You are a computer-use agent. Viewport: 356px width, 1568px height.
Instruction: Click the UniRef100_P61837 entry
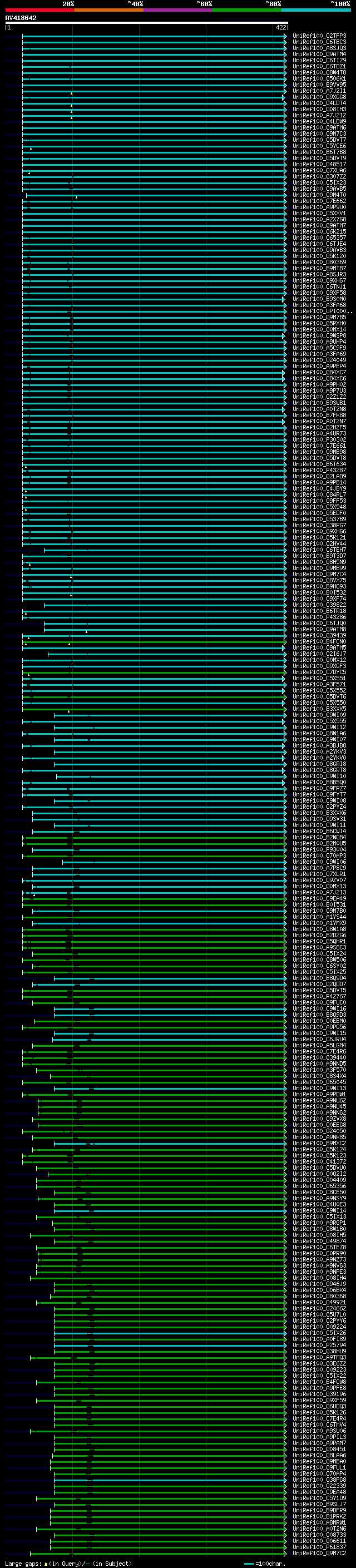point(319,1547)
